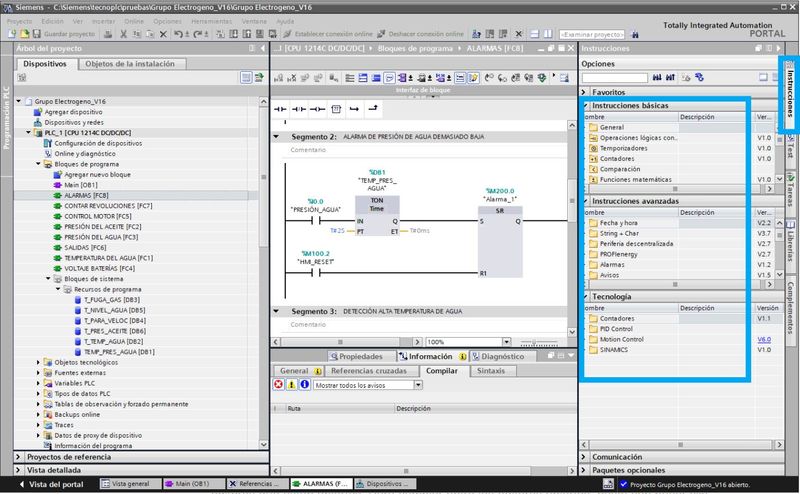Toggle the information filter blue icon
Screen dimensions: 800x494
coord(305,384)
